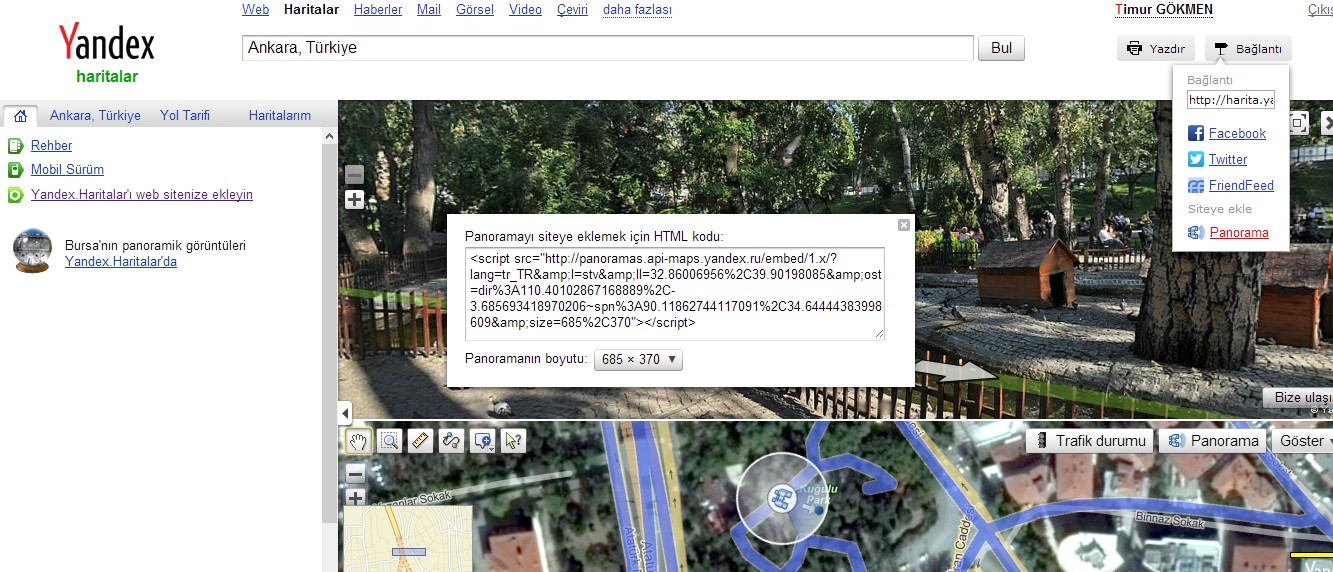Open the Web service link
The image size is (1333, 572).
(256, 10)
